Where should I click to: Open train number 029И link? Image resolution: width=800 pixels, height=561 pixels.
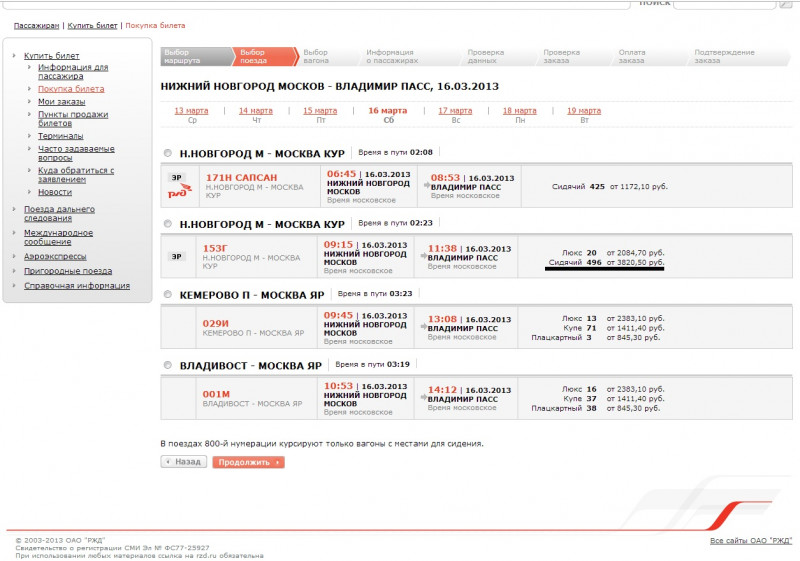click(x=216, y=323)
